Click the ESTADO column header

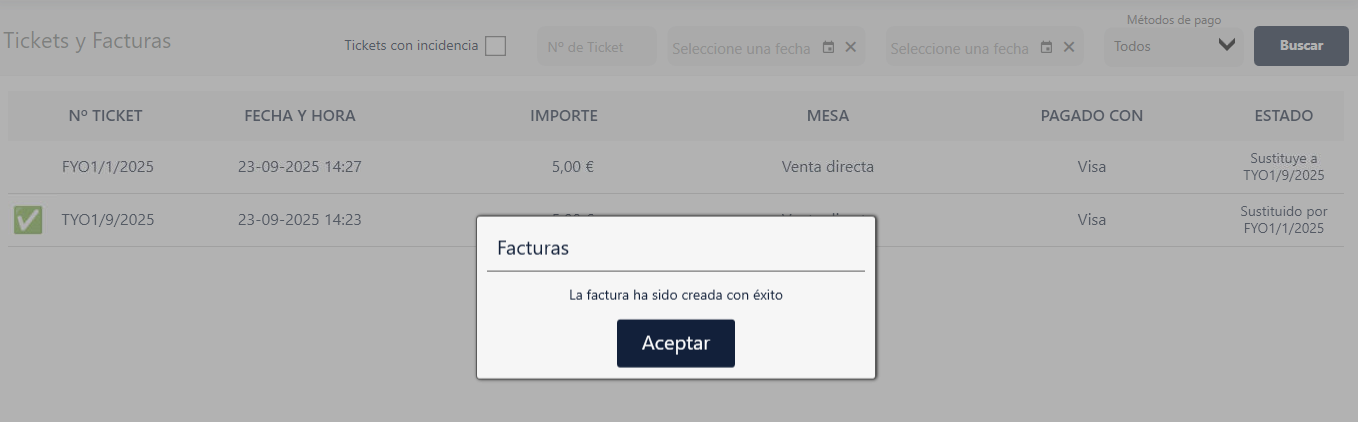coord(1284,116)
